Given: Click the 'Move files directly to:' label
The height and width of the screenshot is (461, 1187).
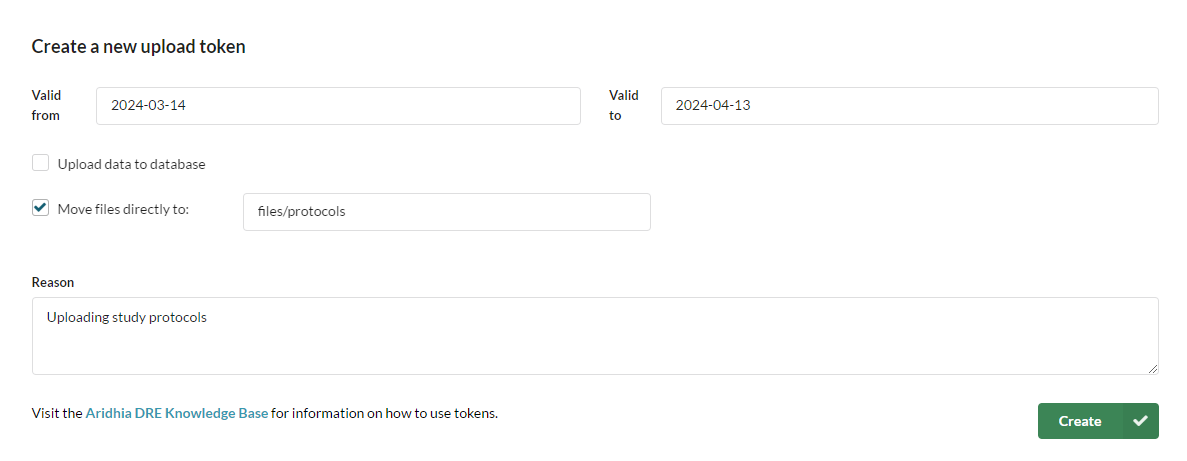Looking at the screenshot, I should point(123,209).
